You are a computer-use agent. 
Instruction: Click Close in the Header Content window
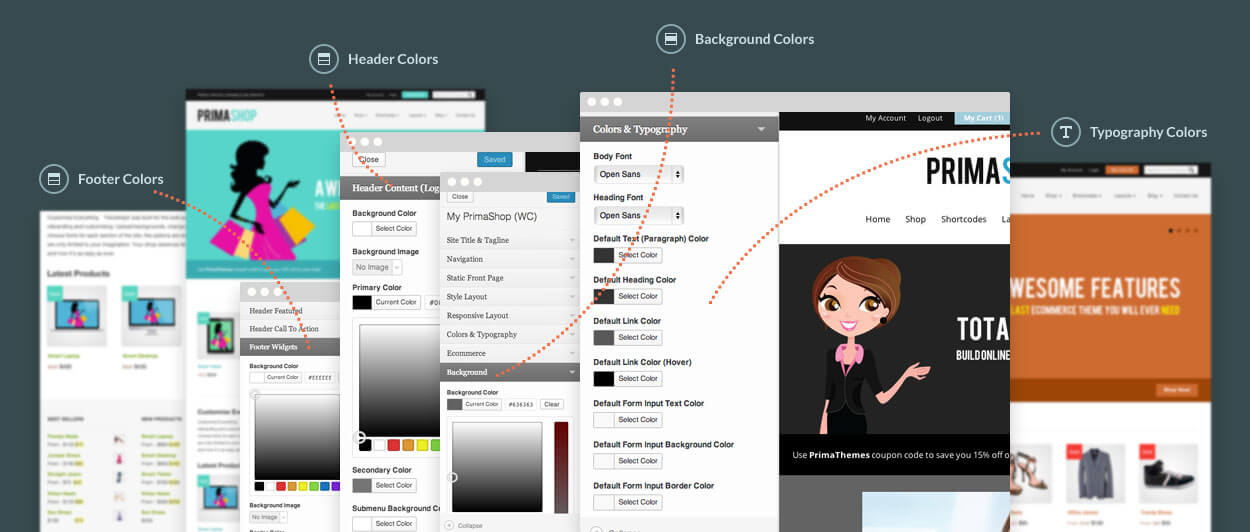[x=368, y=159]
